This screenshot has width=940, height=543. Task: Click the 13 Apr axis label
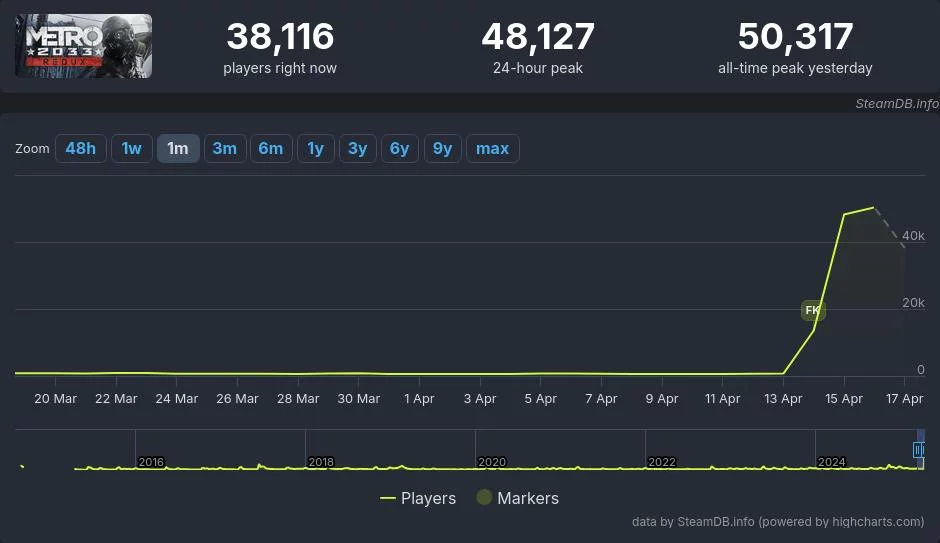click(783, 399)
